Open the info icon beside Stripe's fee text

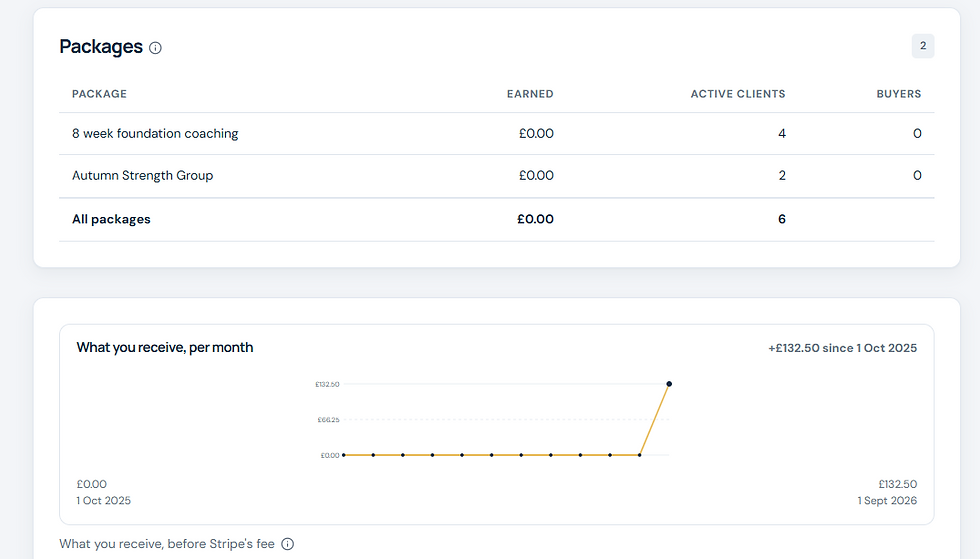pos(288,544)
